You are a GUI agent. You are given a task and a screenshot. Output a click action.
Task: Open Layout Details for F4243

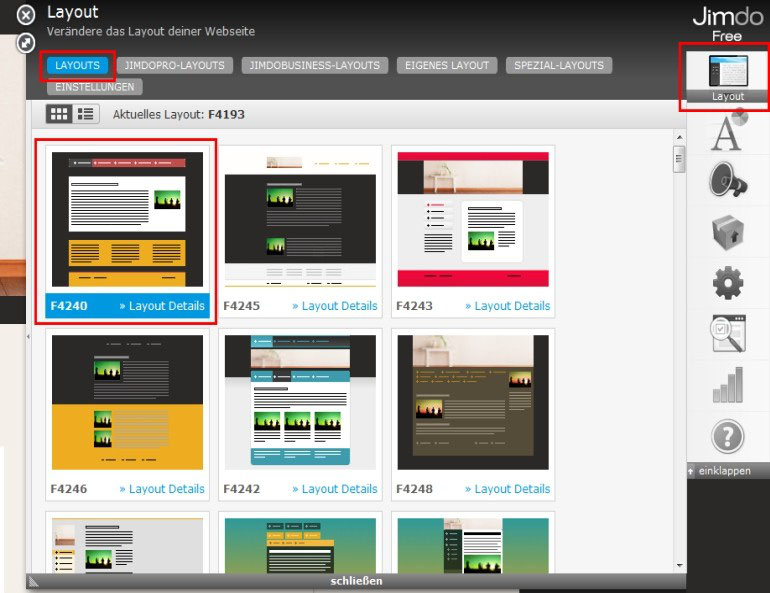pos(508,306)
